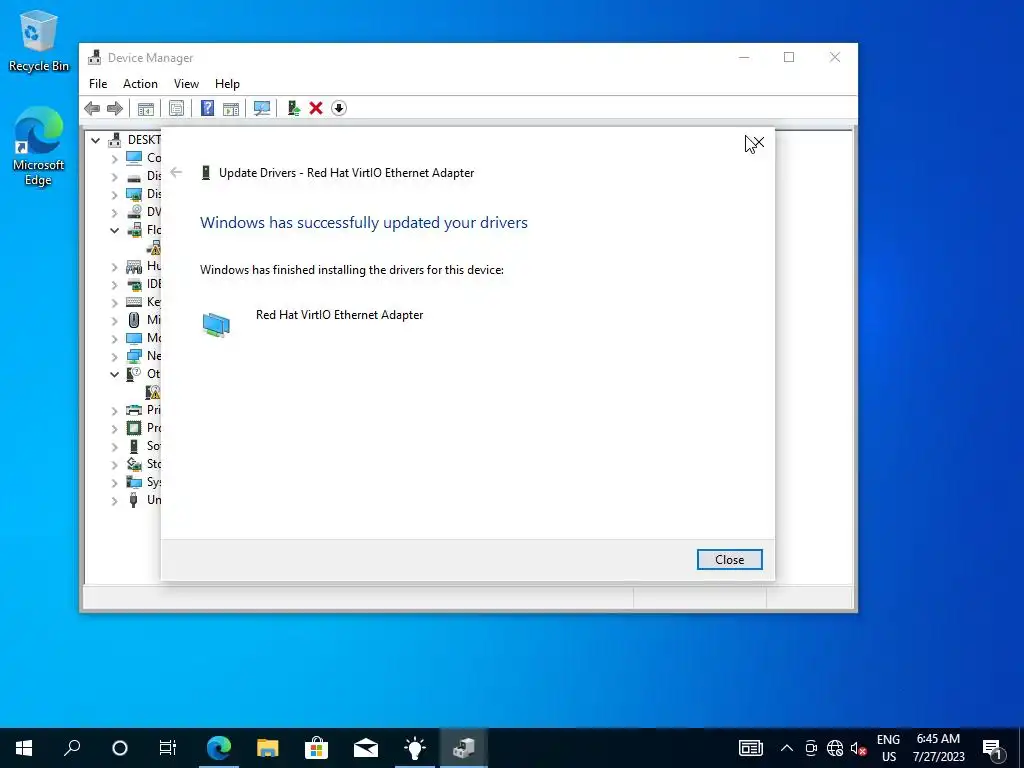Image resolution: width=1024 pixels, height=768 pixels.
Task: Click the Forward arrow in Device Manager toolbar
Action: pyautogui.click(x=114, y=108)
